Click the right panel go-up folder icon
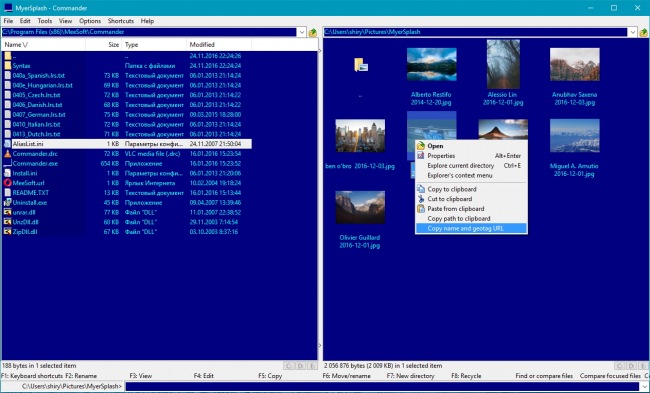Image resolution: width=650 pixels, height=393 pixels. click(x=644, y=32)
